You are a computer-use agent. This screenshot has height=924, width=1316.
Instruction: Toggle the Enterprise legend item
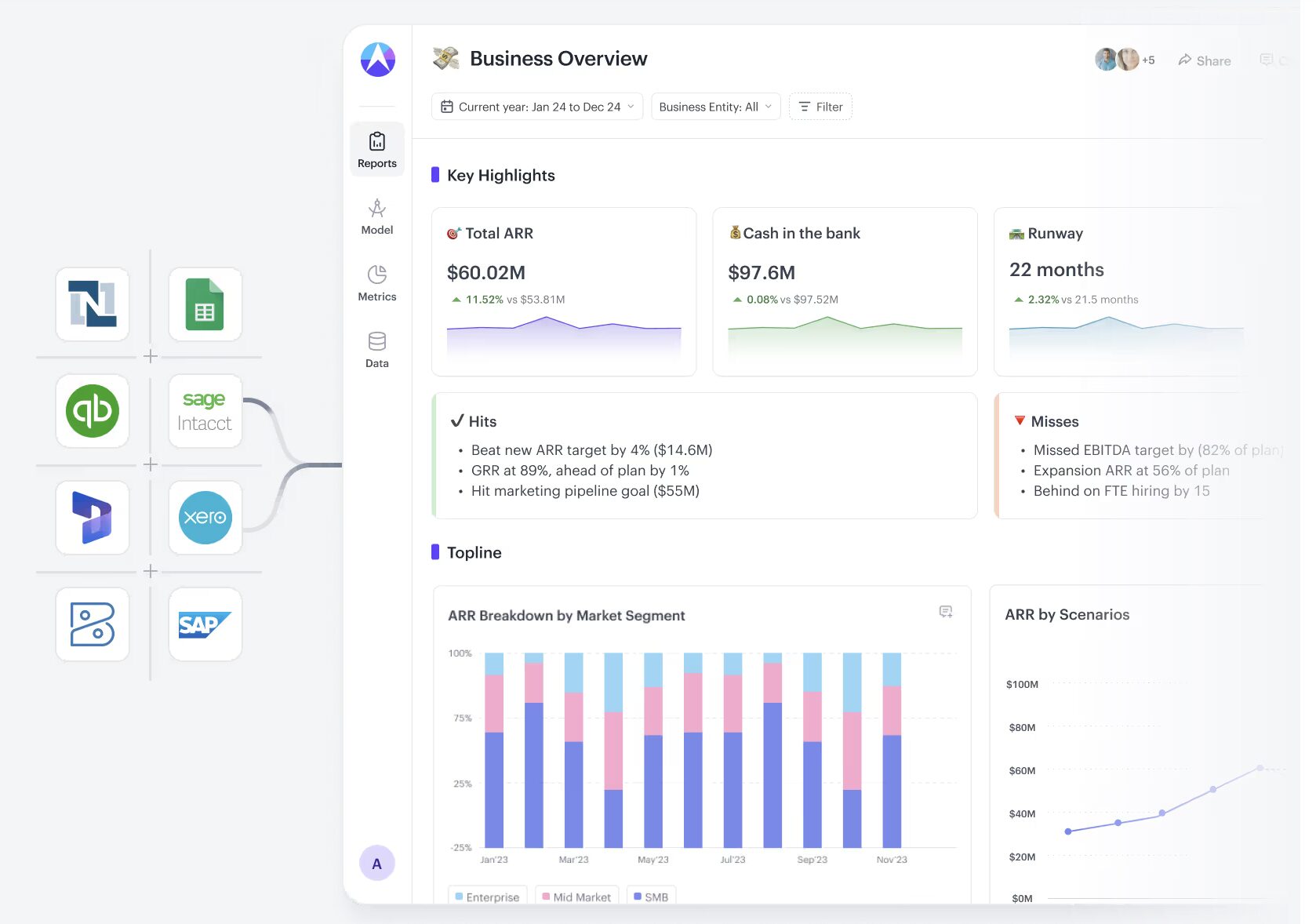tap(487, 897)
